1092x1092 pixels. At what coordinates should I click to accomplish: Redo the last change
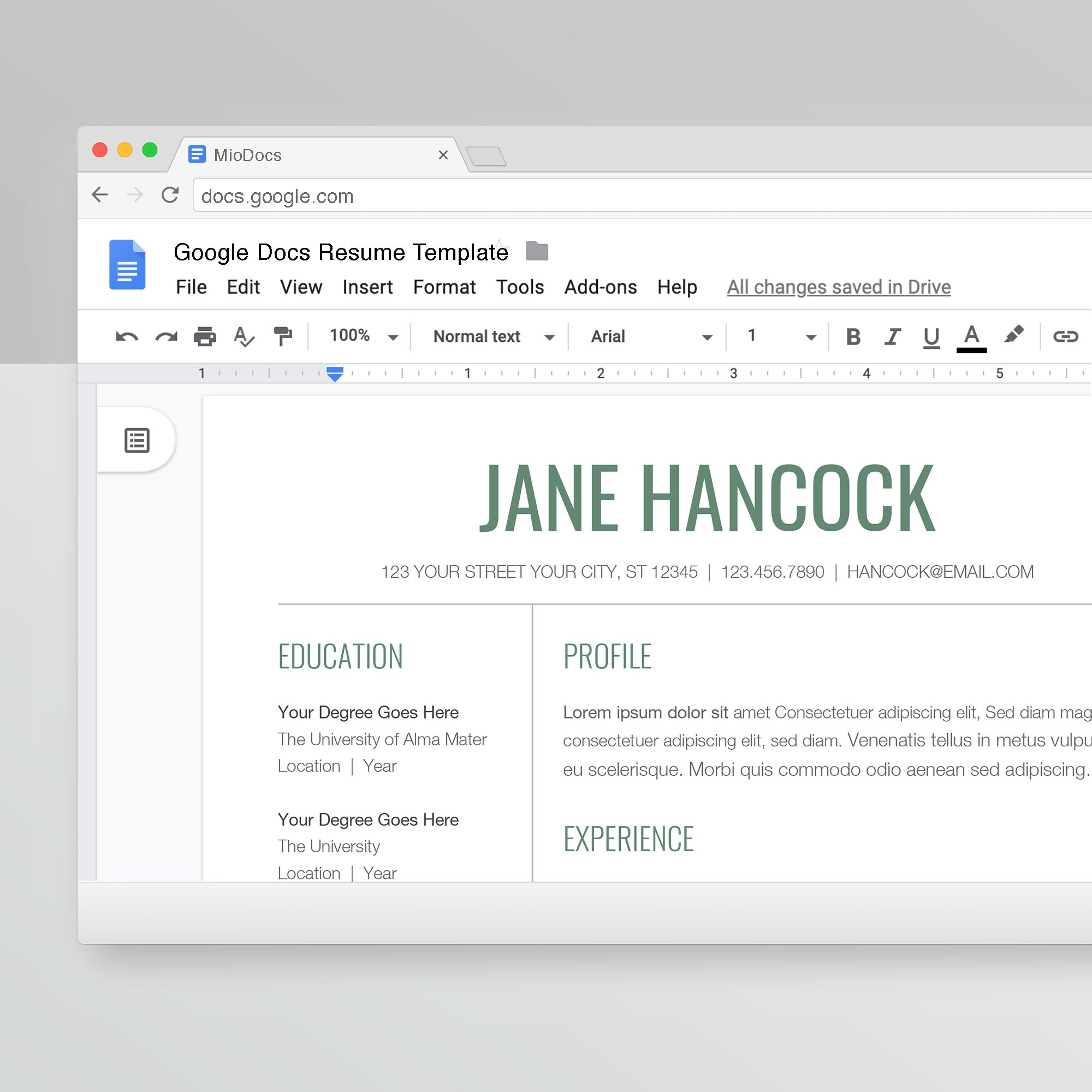pos(165,336)
